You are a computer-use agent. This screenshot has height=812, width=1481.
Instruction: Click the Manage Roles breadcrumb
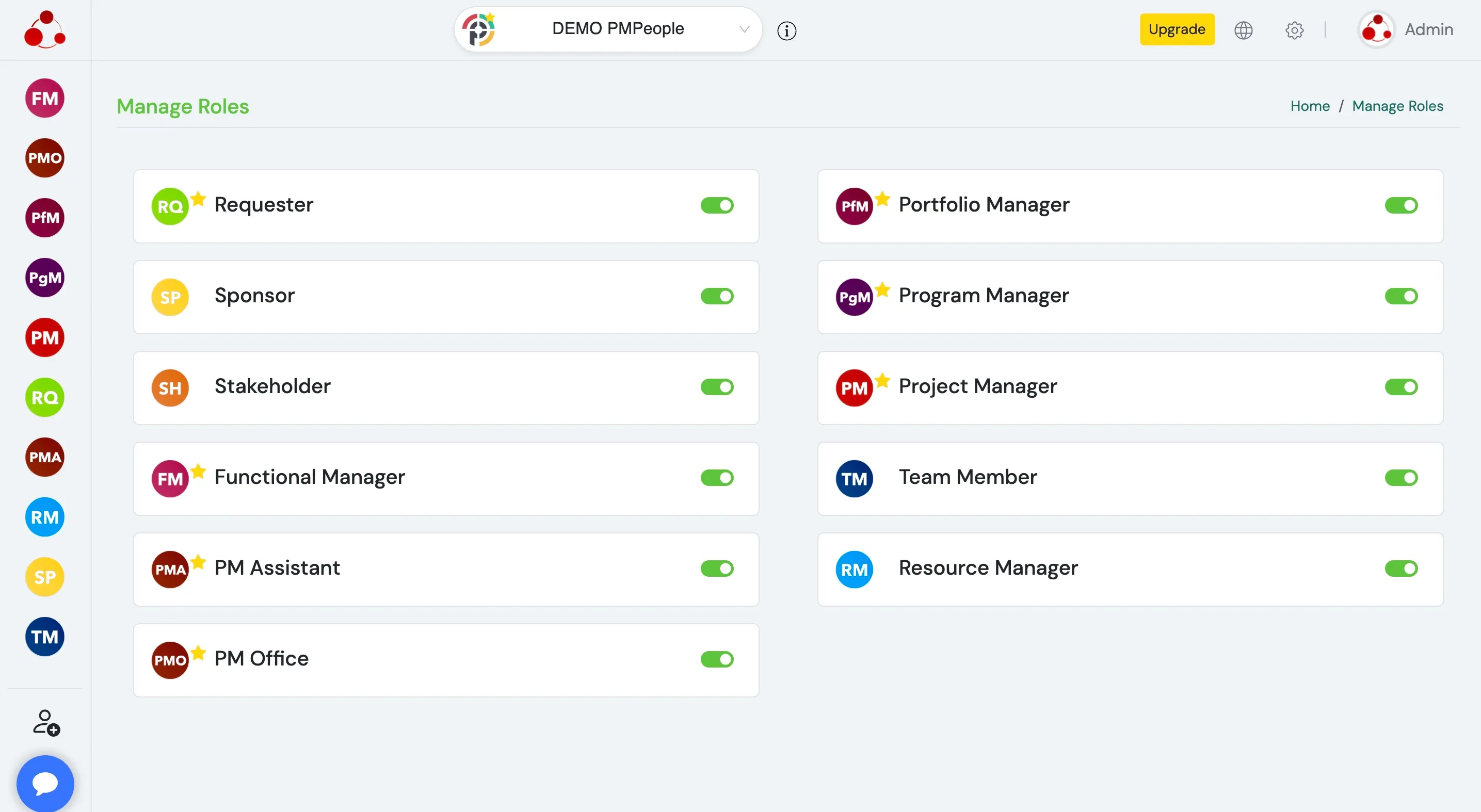click(1397, 106)
